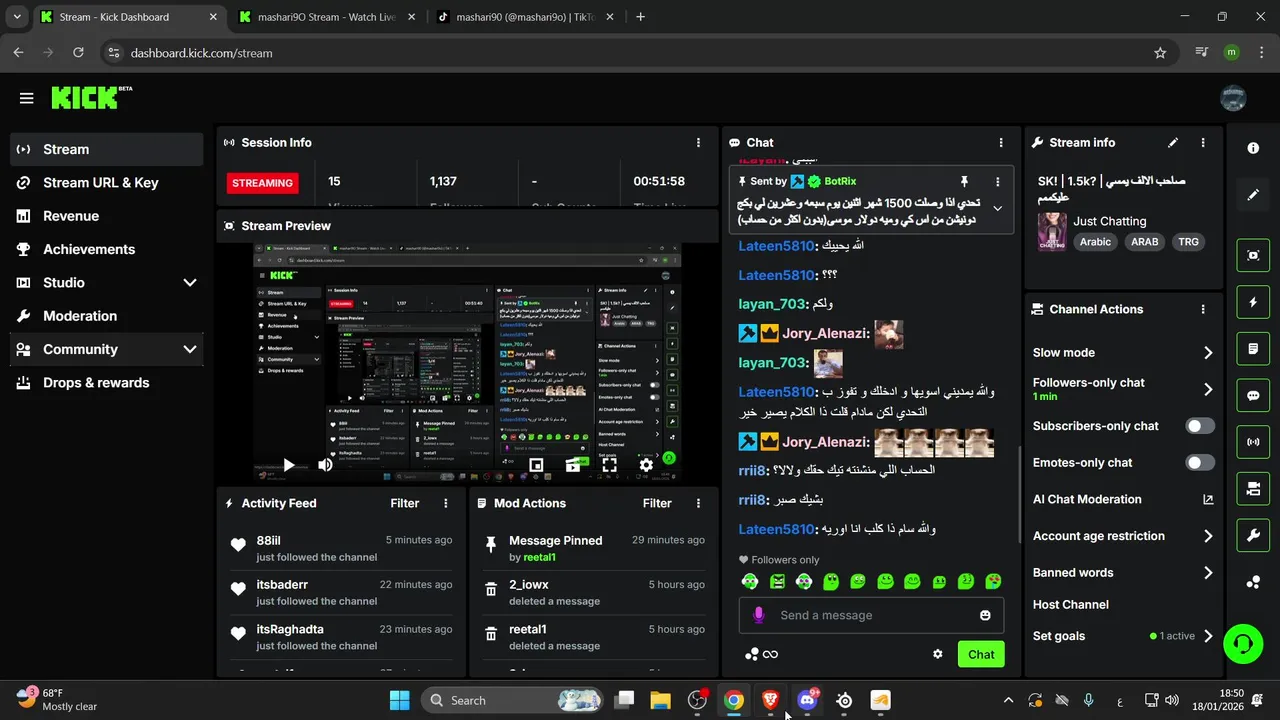Open the profile avatar menu
The width and height of the screenshot is (1280, 720).
coord(1233,98)
